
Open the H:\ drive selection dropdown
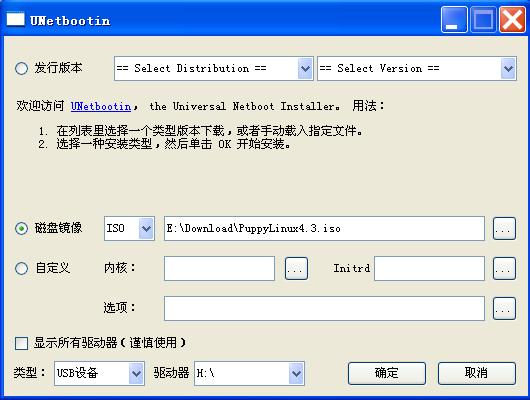(249, 373)
